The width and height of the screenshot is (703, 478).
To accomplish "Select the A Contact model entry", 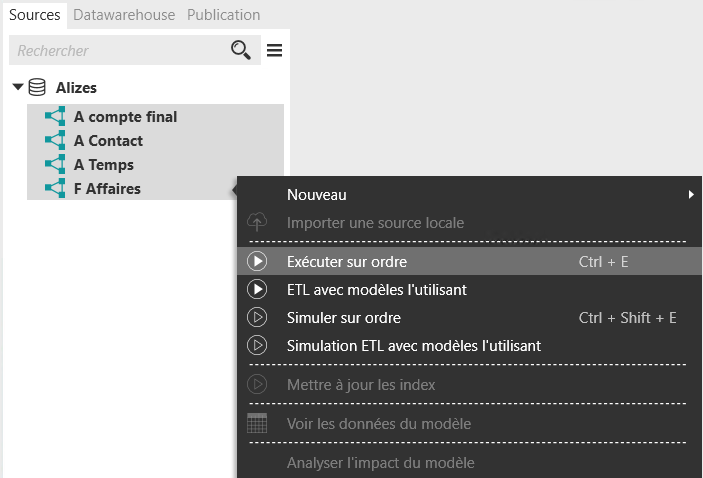I will [x=108, y=141].
